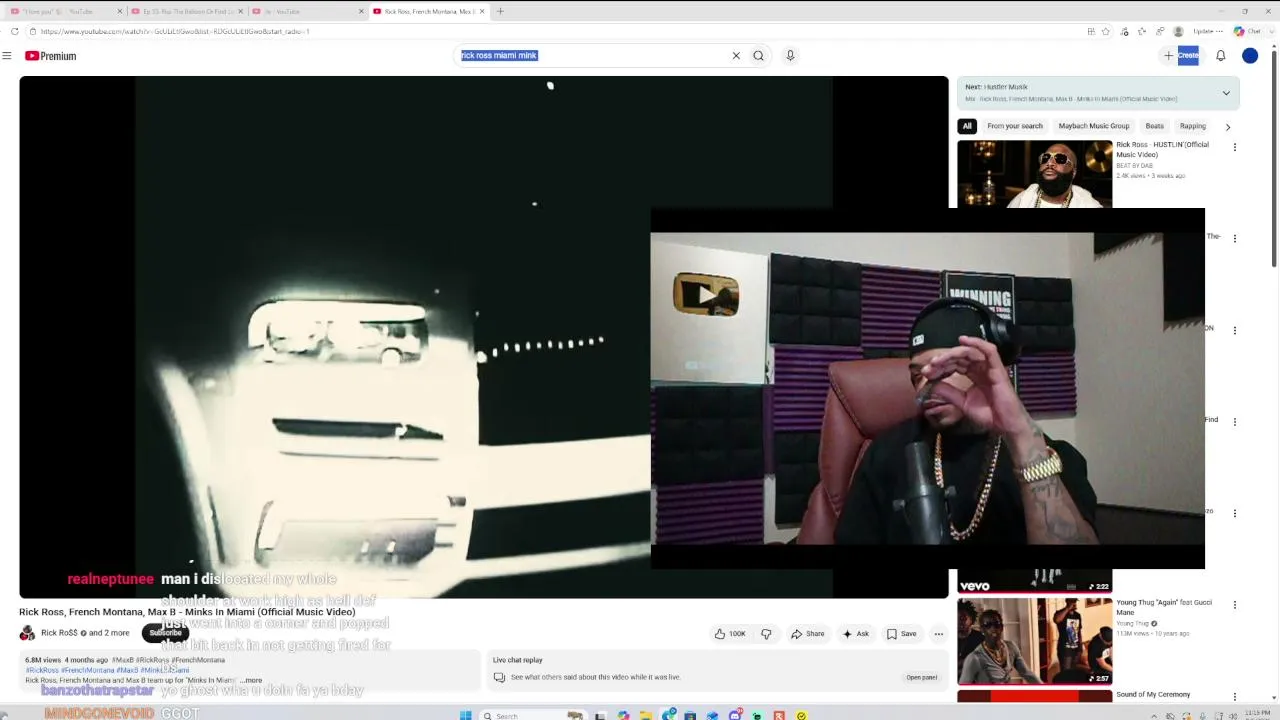This screenshot has height=720, width=1280.
Task: Click the main Minks In Miami video player
Action: pyautogui.click(x=484, y=337)
